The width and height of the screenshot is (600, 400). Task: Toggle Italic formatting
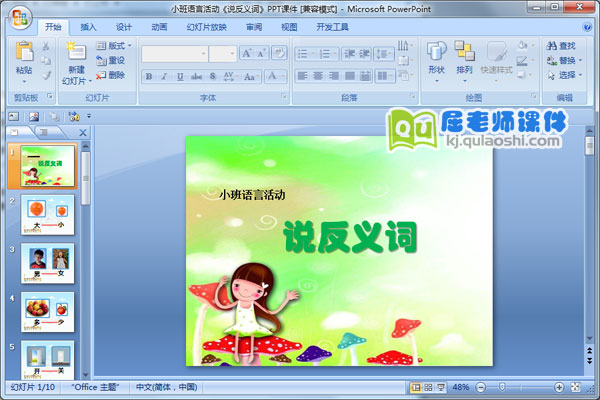165,77
